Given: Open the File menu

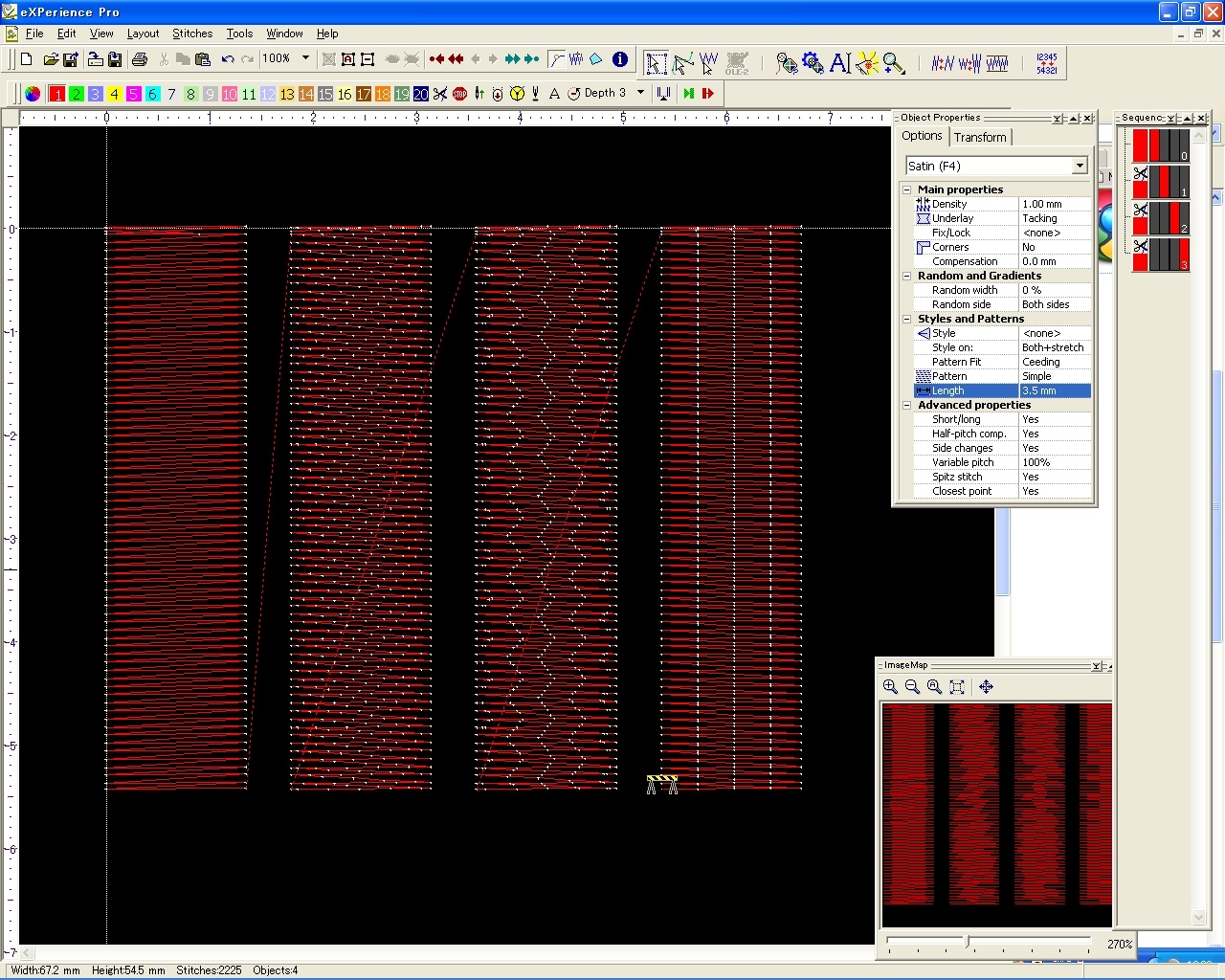Looking at the screenshot, I should 34,33.
